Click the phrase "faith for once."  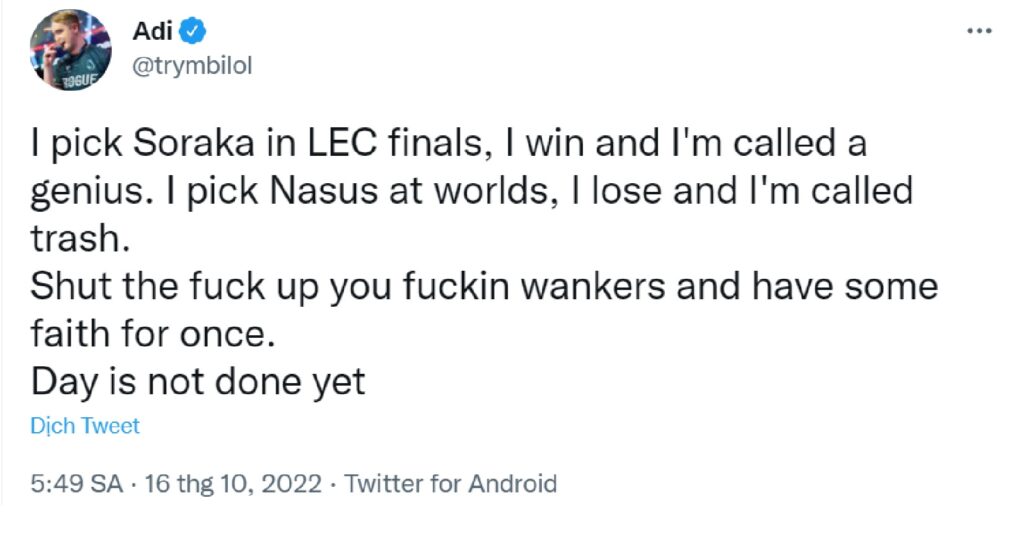tap(152, 334)
